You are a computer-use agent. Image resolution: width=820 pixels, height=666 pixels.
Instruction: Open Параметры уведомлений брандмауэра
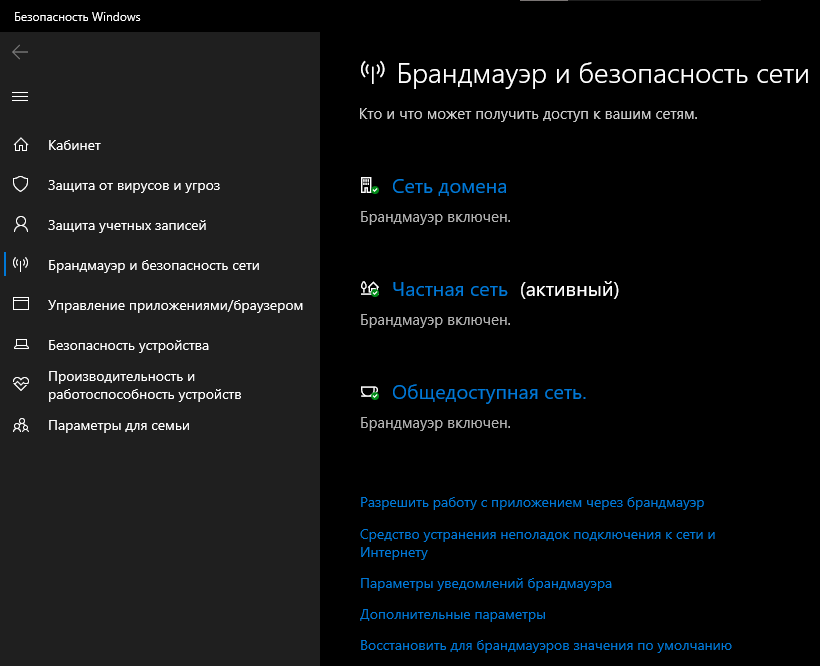click(x=486, y=583)
